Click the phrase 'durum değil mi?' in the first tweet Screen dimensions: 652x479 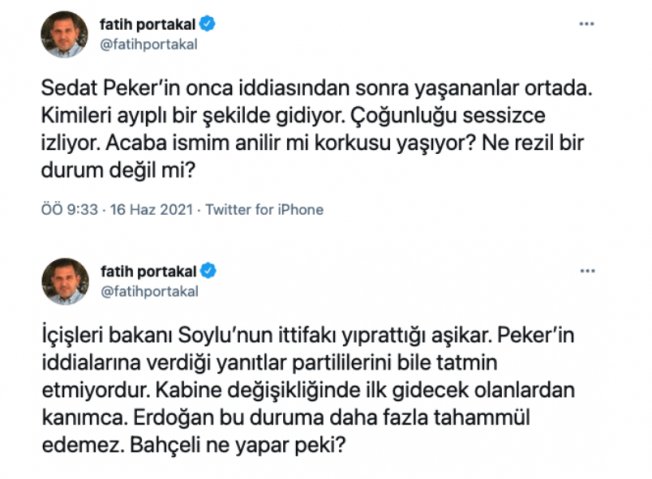pos(118,170)
